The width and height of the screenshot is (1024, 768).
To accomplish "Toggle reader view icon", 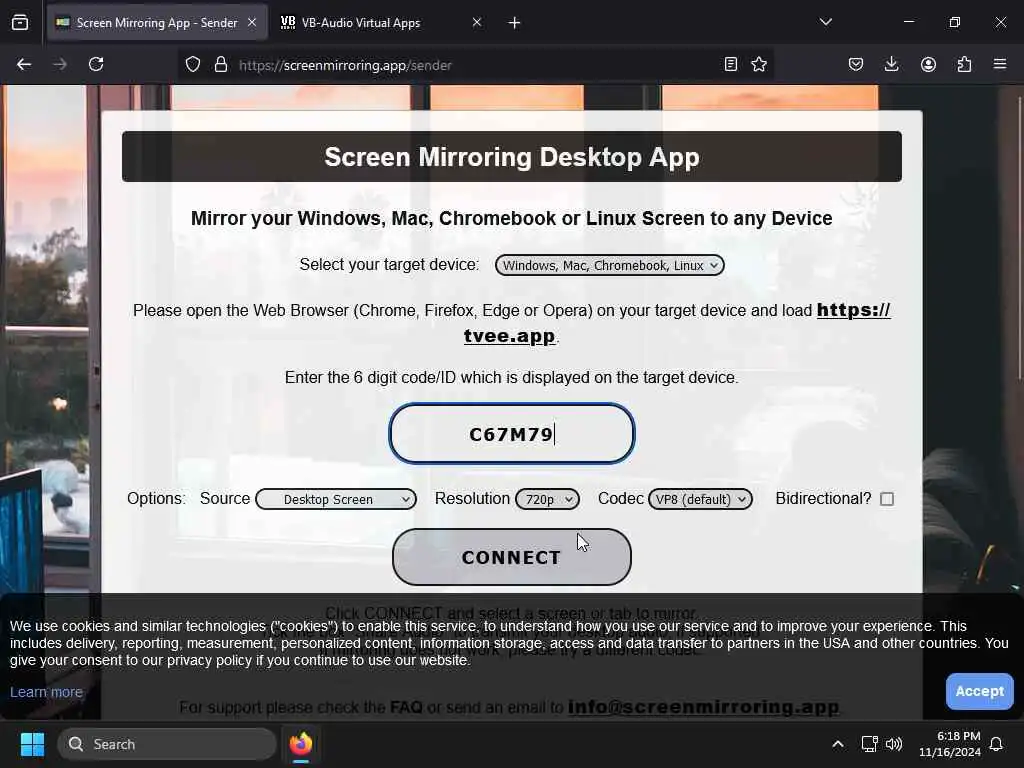I will pos(731,64).
